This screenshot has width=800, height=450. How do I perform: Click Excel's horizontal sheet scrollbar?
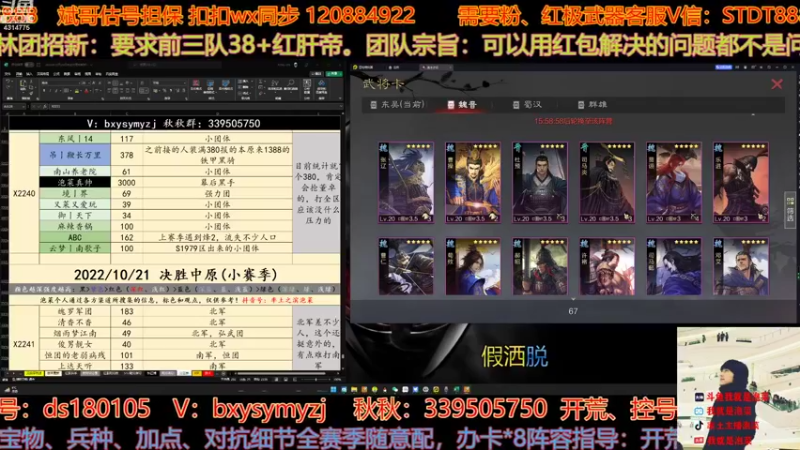tap(281, 373)
